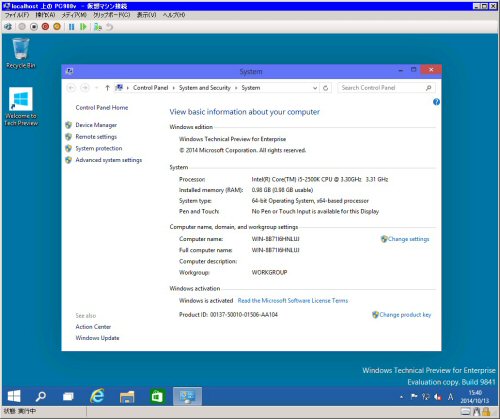Read the Microsoft Software License Terms
The width and height of the screenshot is (500, 419).
pos(293,301)
